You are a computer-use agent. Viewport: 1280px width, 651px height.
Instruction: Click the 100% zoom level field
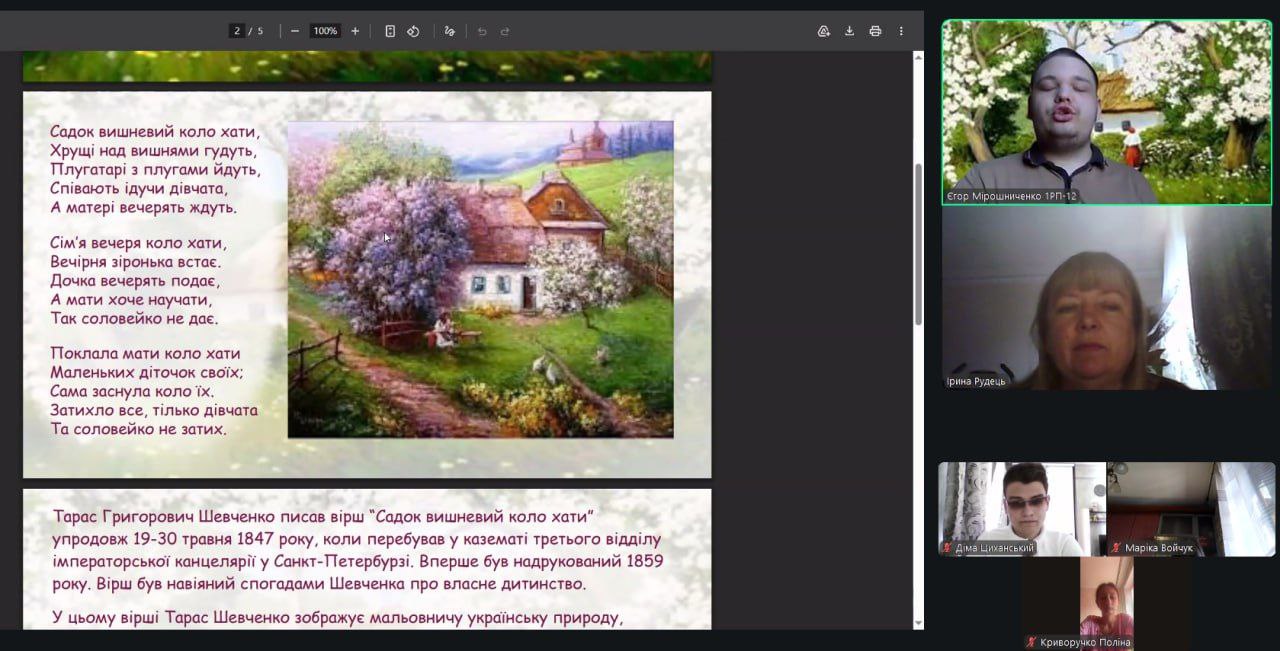click(x=325, y=31)
